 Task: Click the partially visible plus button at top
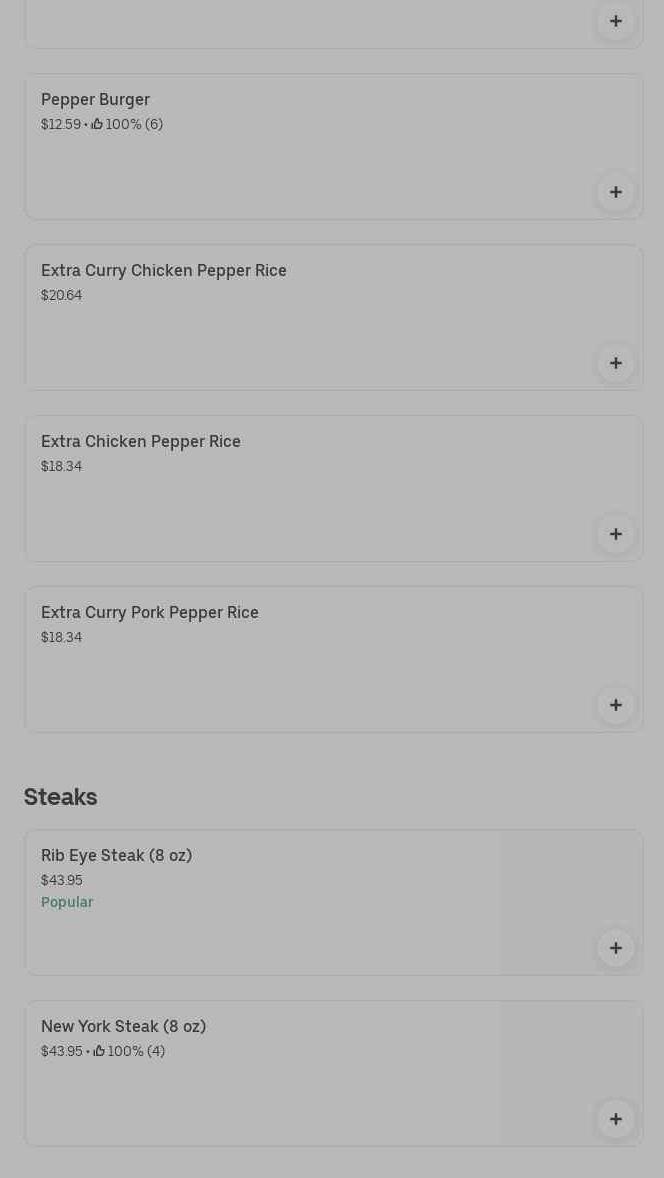point(616,21)
